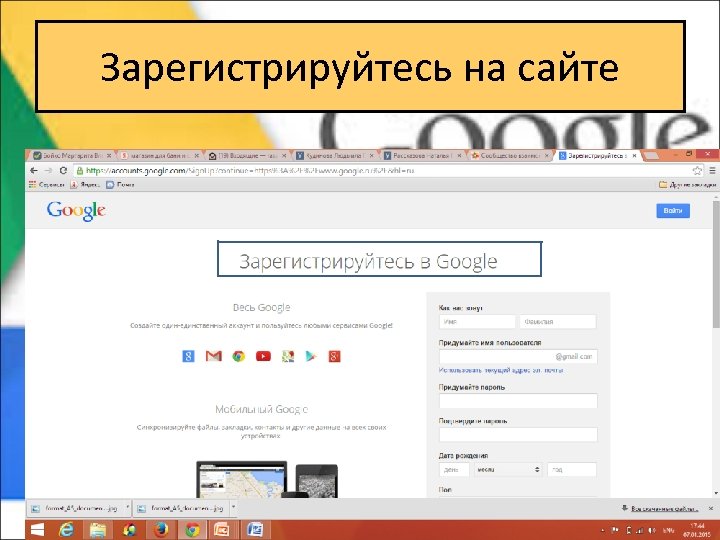Screen dimensions: 720x540
Task: Click the blue Google search service icon
Action: [188, 356]
